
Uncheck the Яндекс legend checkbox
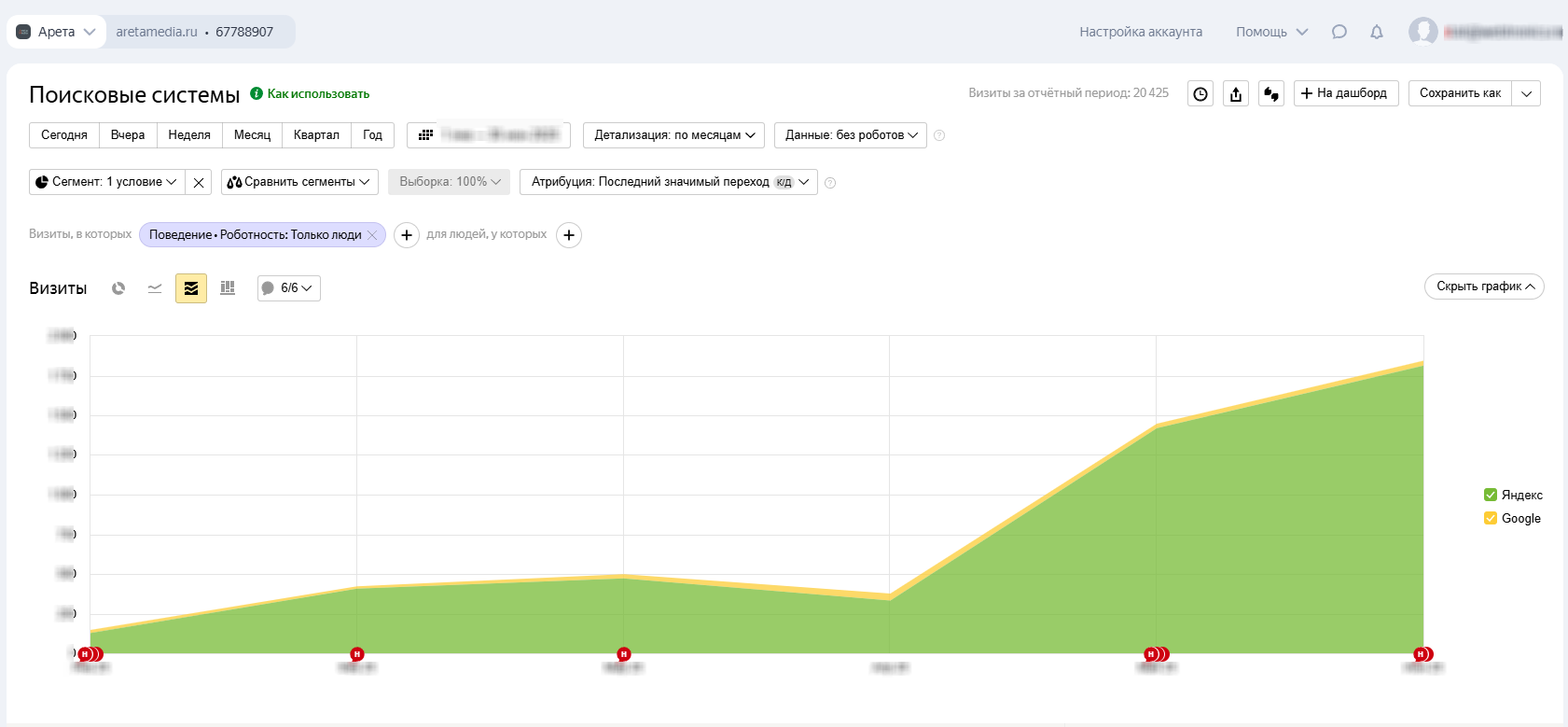tap(1491, 495)
